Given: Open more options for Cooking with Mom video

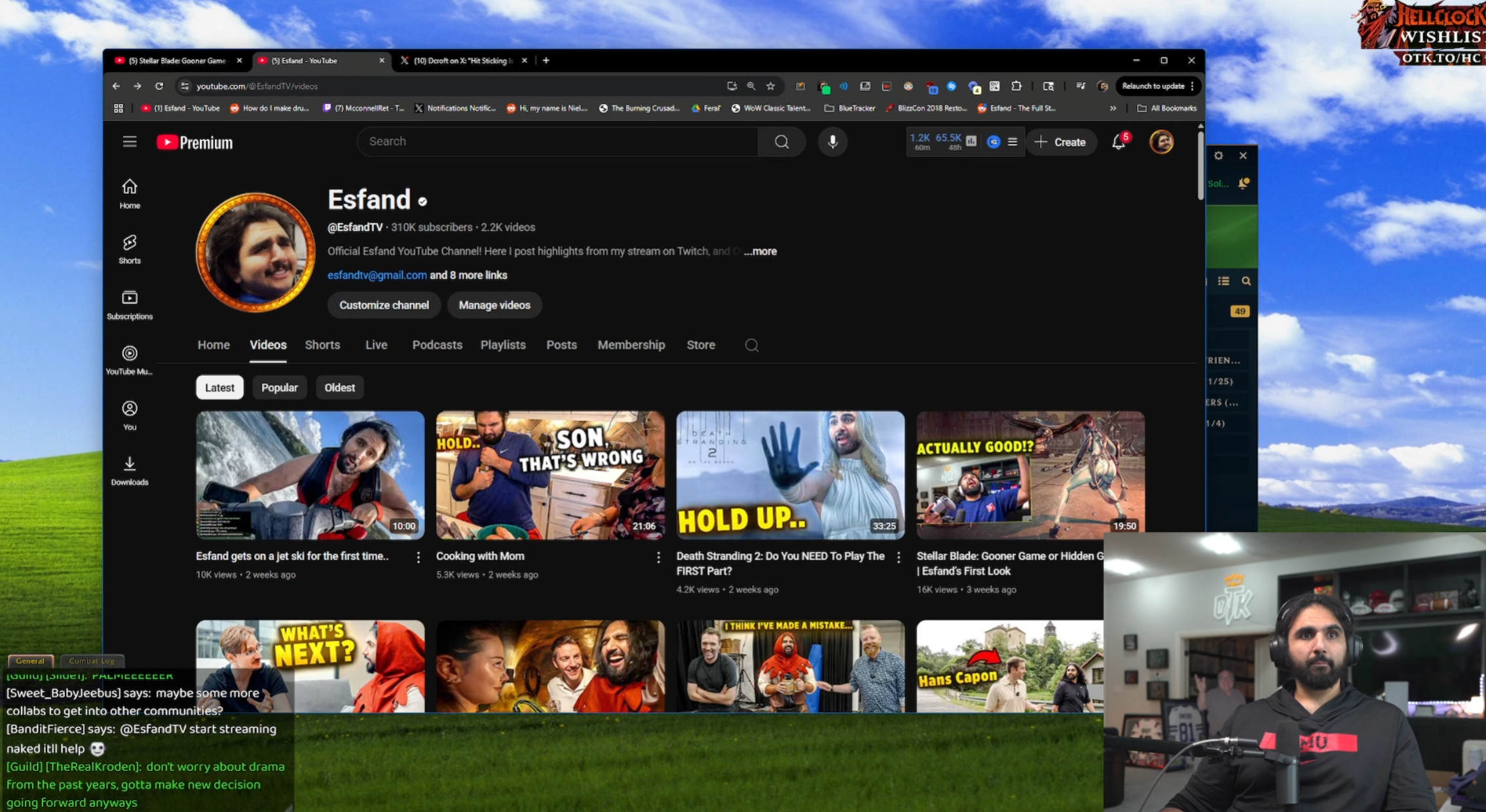Looking at the screenshot, I should coord(658,557).
